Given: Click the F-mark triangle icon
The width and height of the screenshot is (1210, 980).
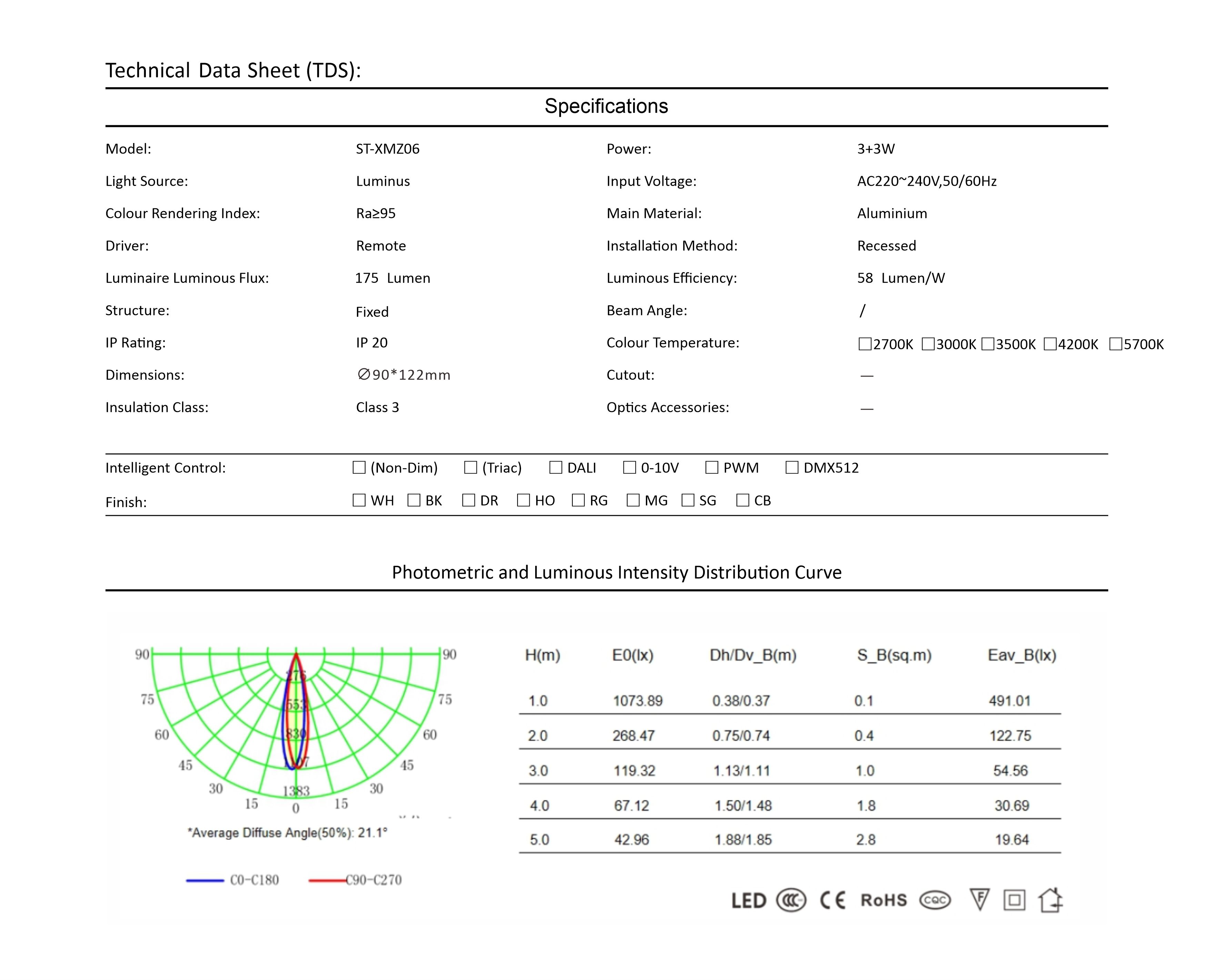Looking at the screenshot, I should point(979,899).
